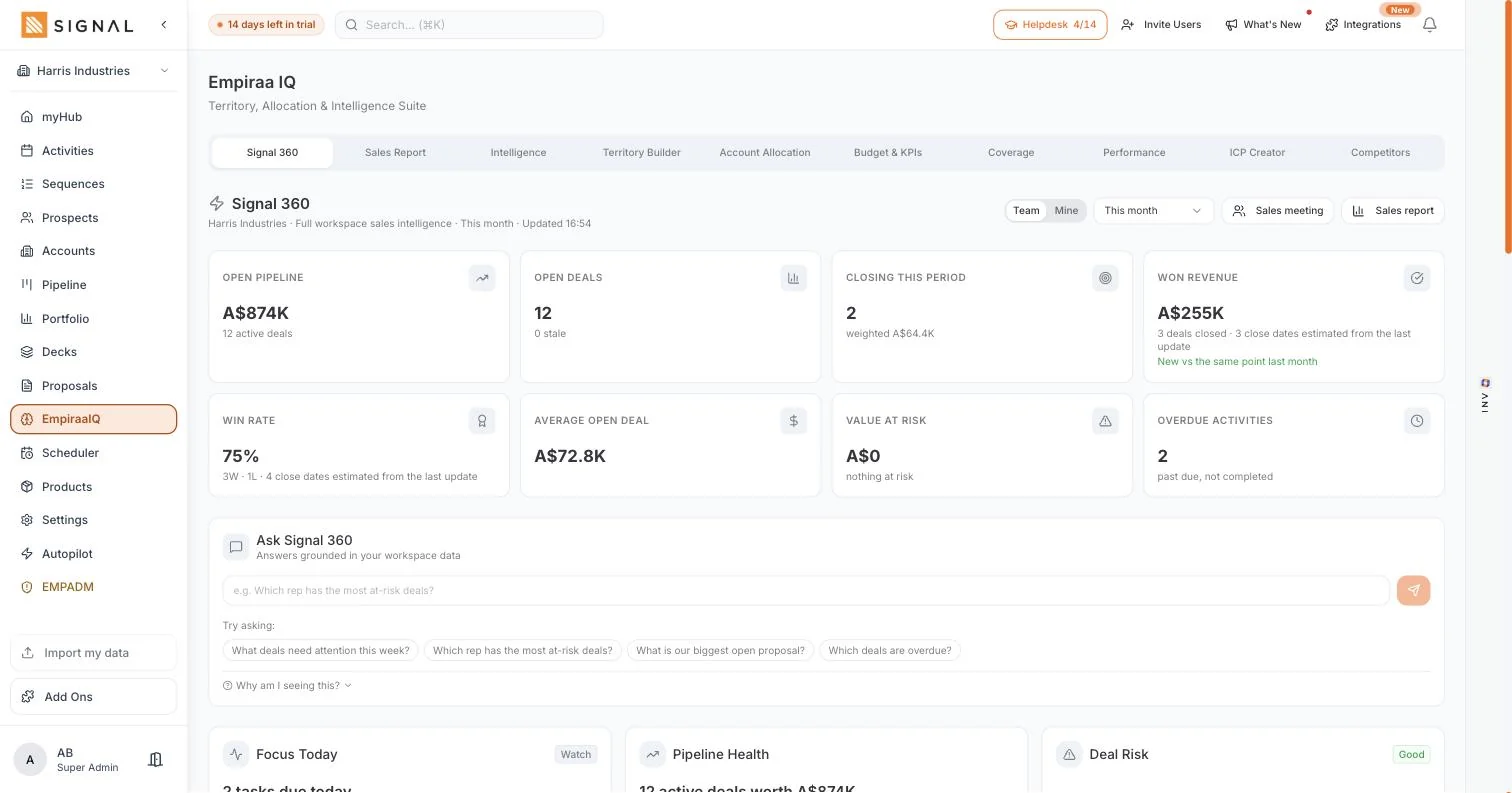Screen dimensions: 1512x793
Task: Click the Value At Risk warning icon
Action: pyautogui.click(x=1105, y=421)
